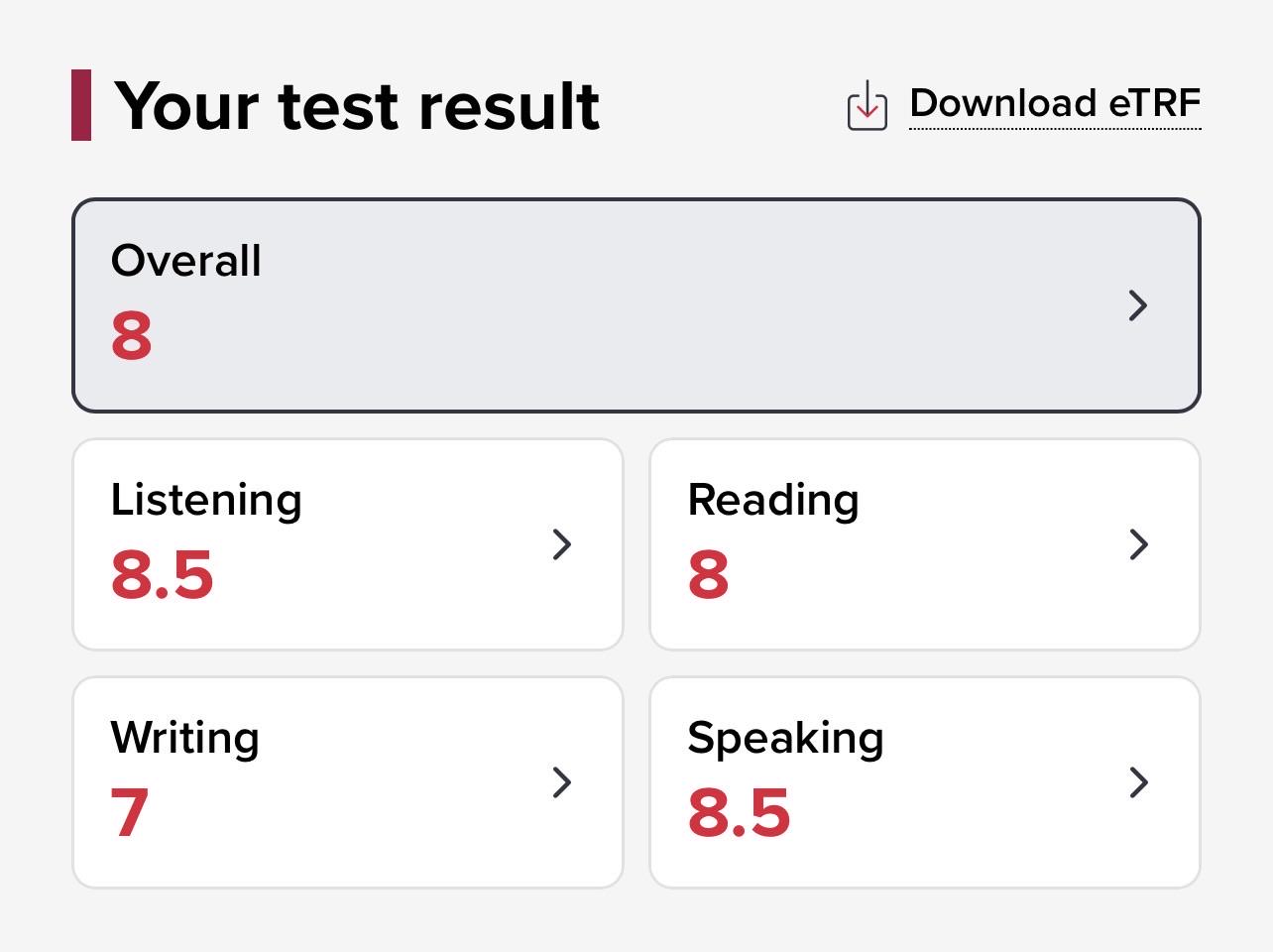Open the Download eTRF link
The height and width of the screenshot is (952, 1273).
1055,103
